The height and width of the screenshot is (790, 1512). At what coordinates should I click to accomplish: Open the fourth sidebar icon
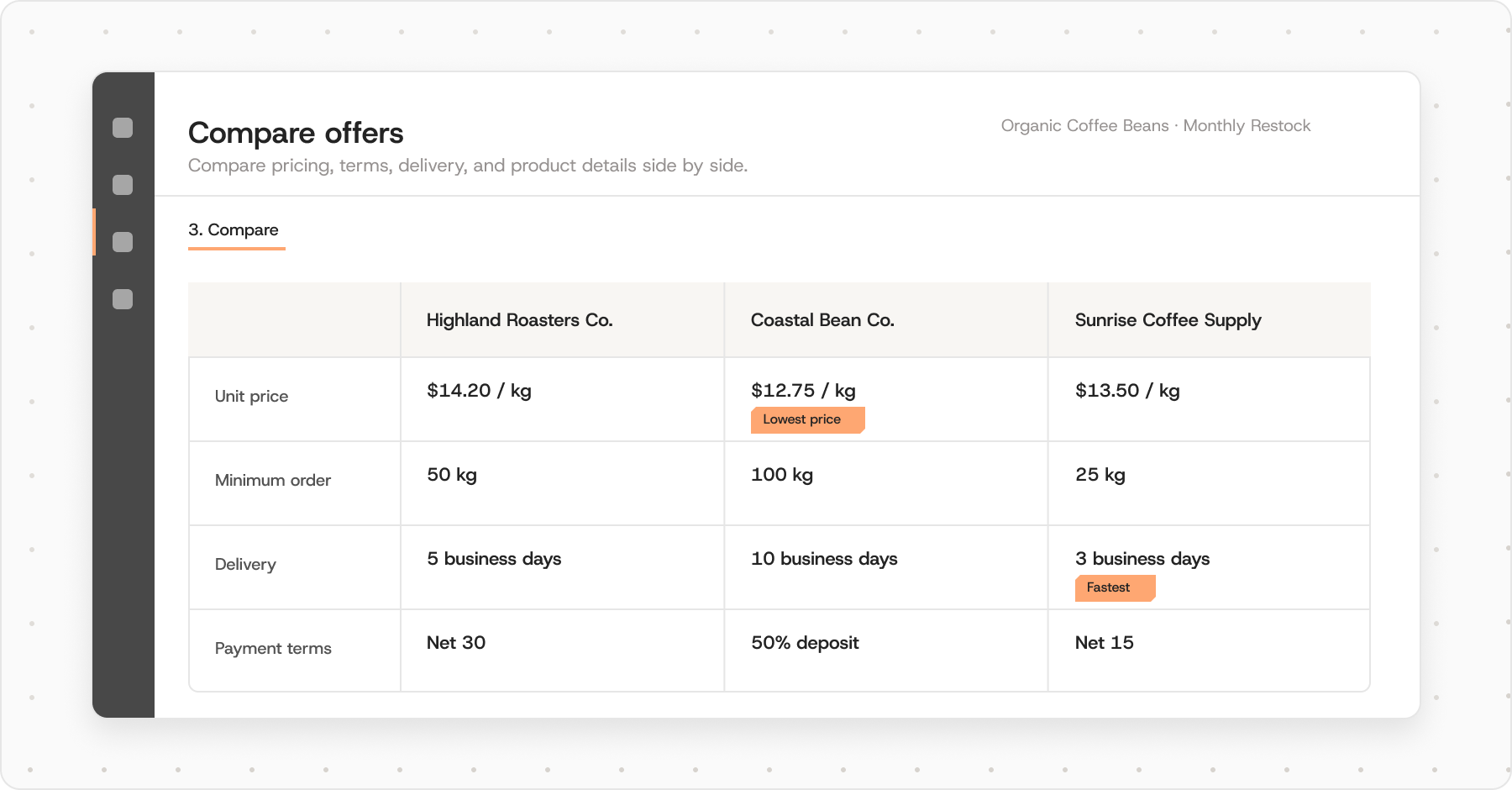[x=123, y=299]
